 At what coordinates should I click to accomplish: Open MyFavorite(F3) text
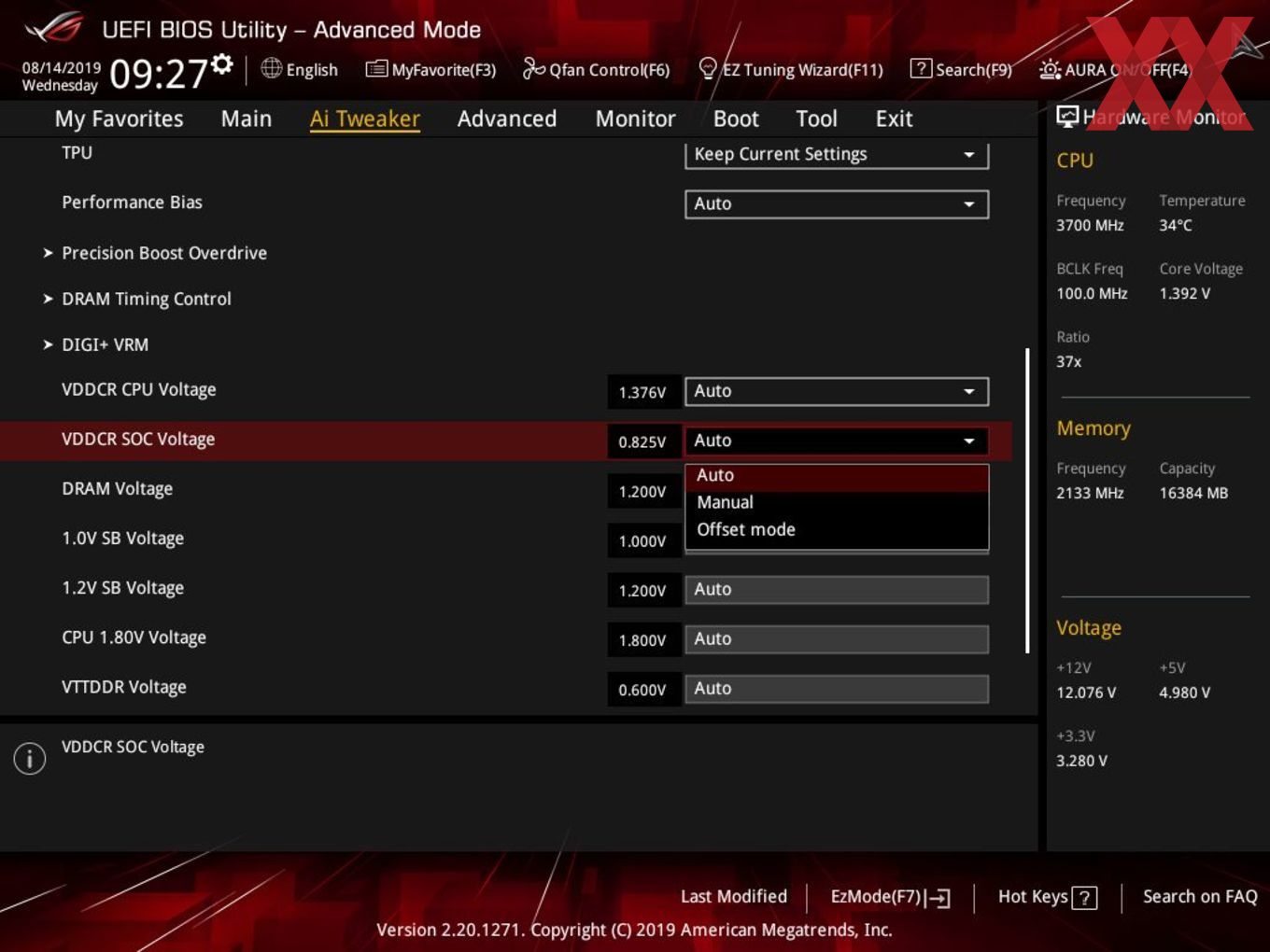pyautogui.click(x=444, y=70)
